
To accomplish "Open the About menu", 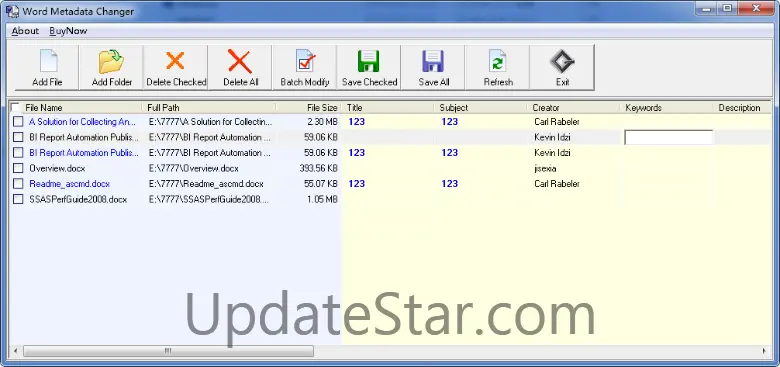I will [x=25, y=31].
